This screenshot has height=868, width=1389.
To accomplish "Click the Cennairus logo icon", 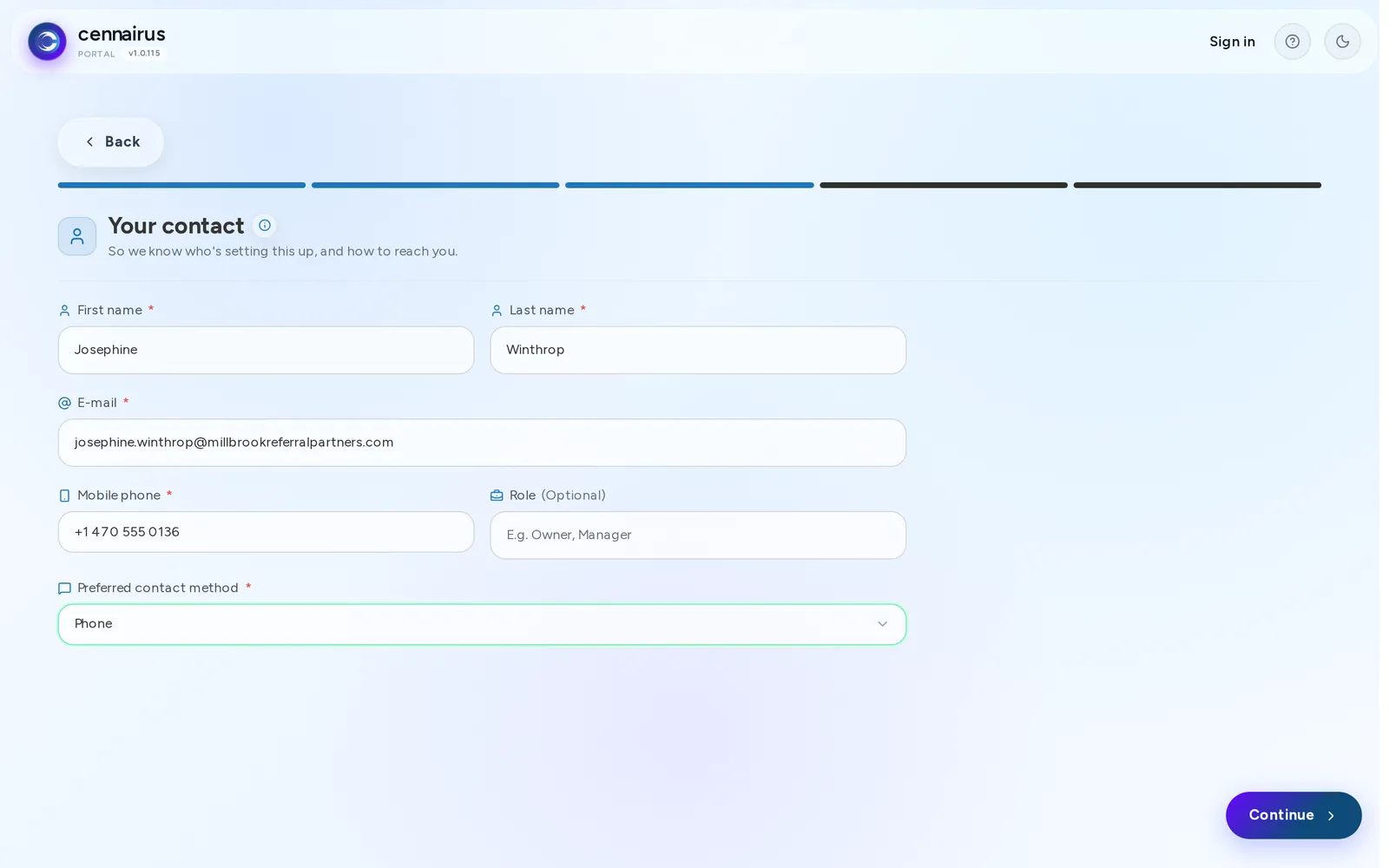I will click(x=47, y=42).
